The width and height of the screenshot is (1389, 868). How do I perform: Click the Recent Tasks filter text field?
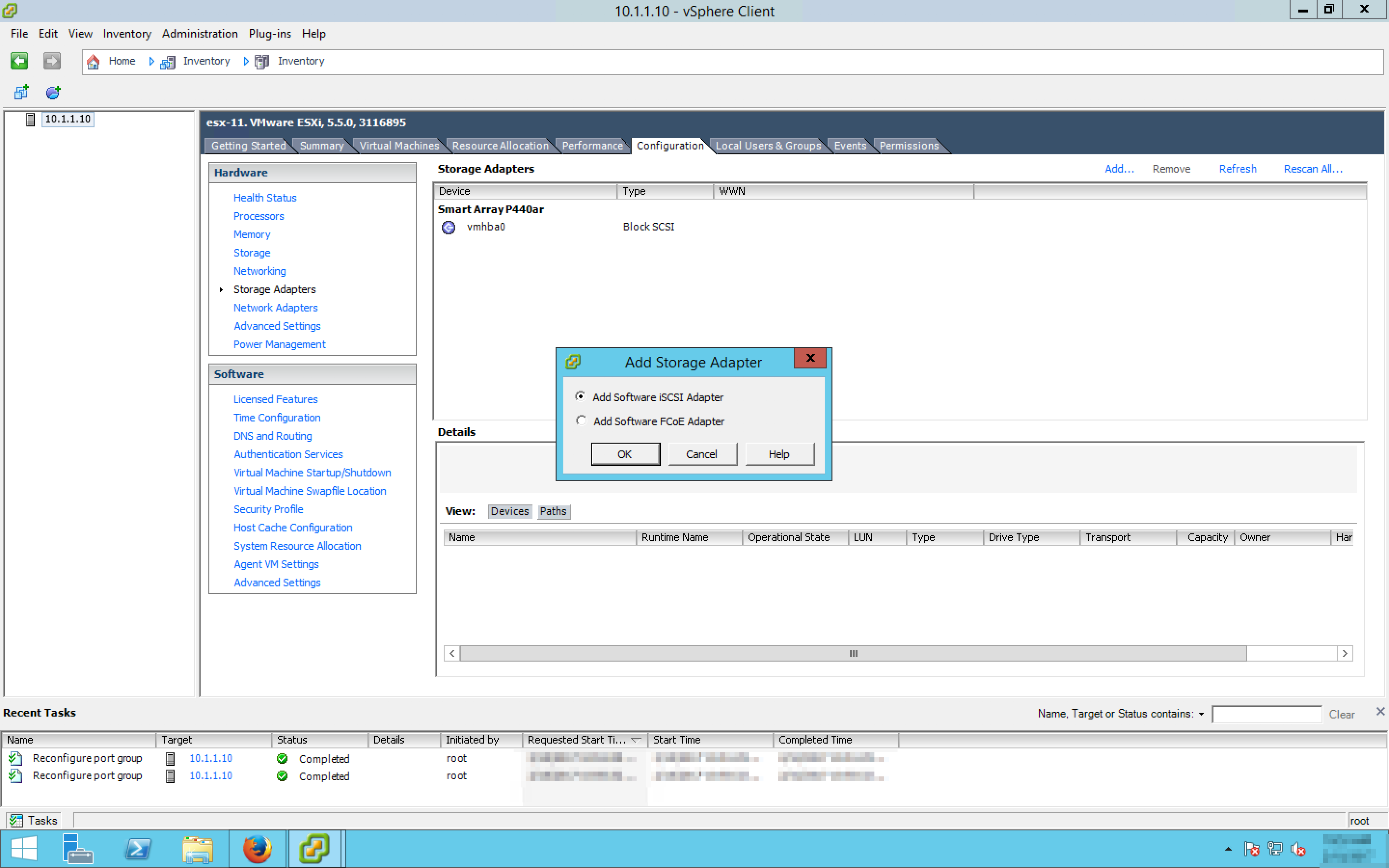click(x=1266, y=714)
